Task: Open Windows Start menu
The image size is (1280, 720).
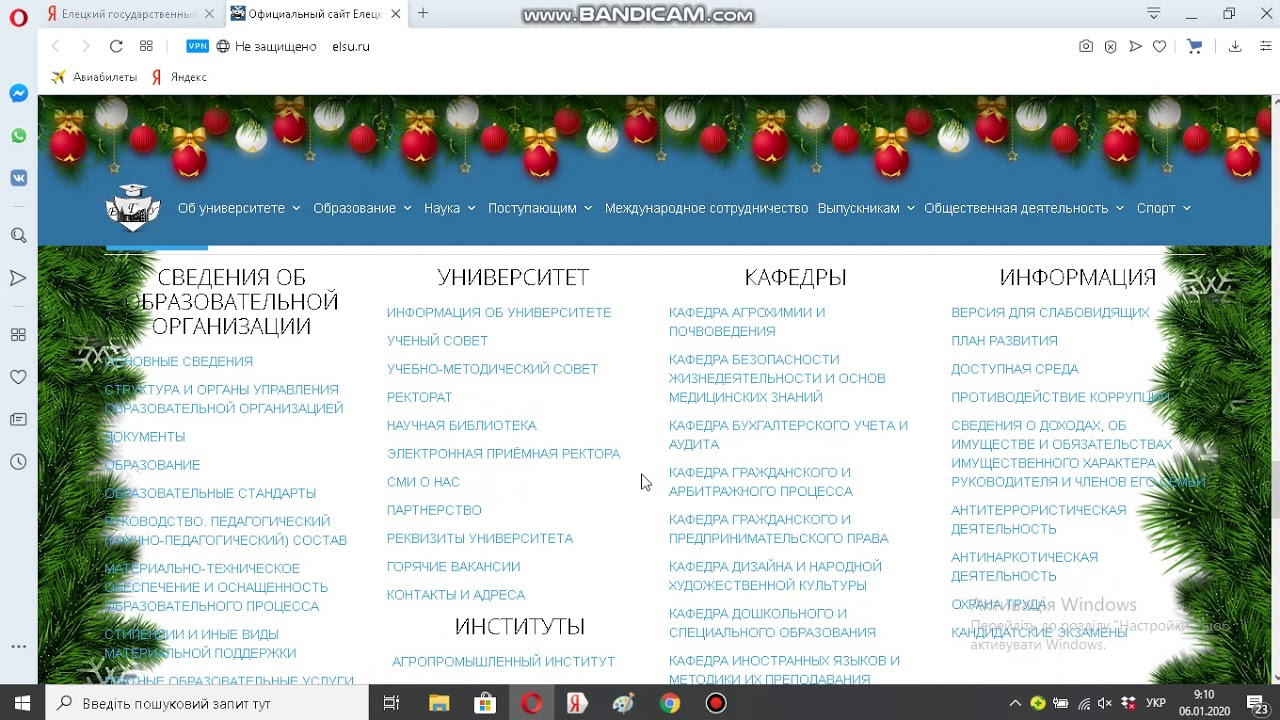Action: [x=22, y=703]
